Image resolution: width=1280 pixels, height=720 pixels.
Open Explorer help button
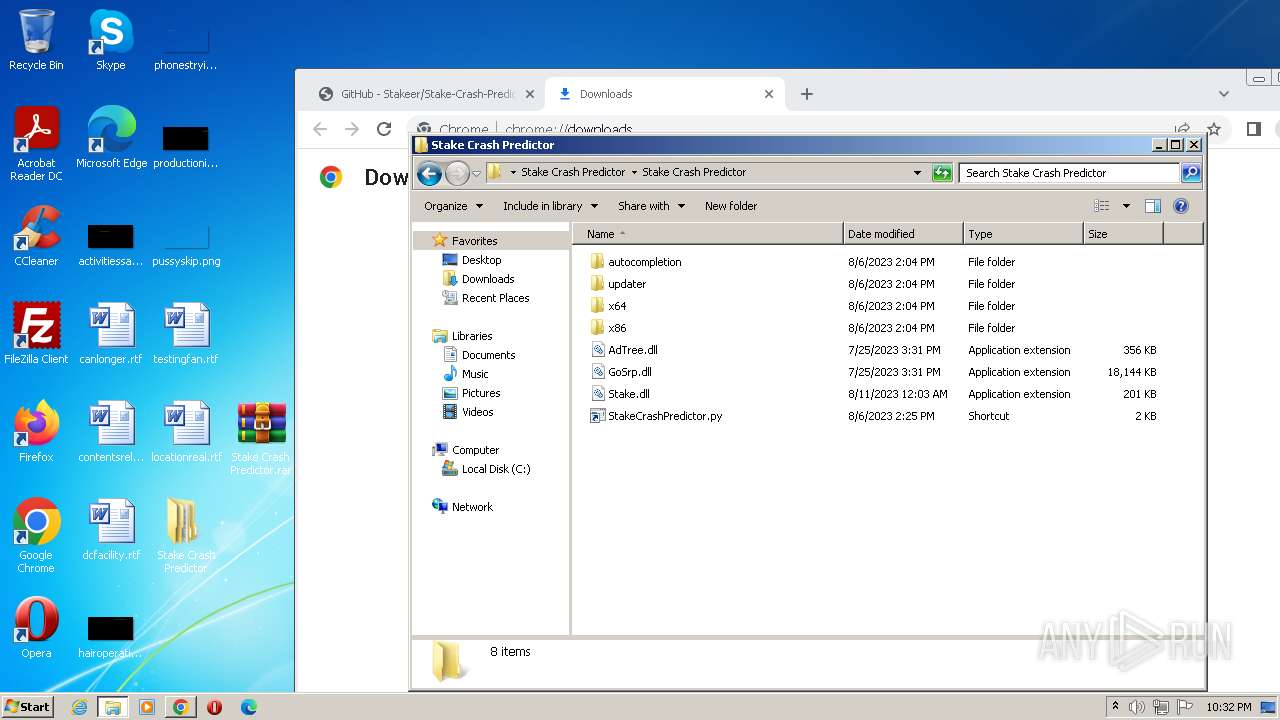1180,206
